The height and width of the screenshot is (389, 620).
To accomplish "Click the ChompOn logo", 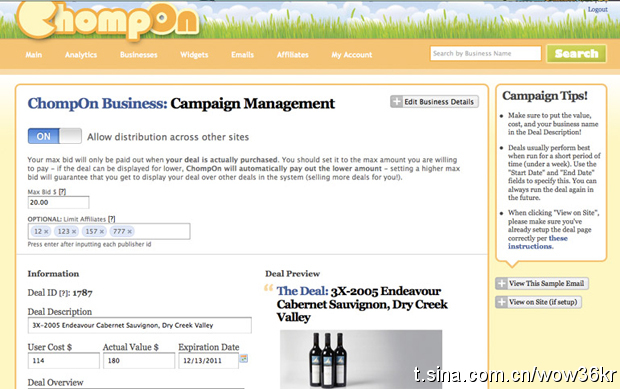I will click(108, 20).
